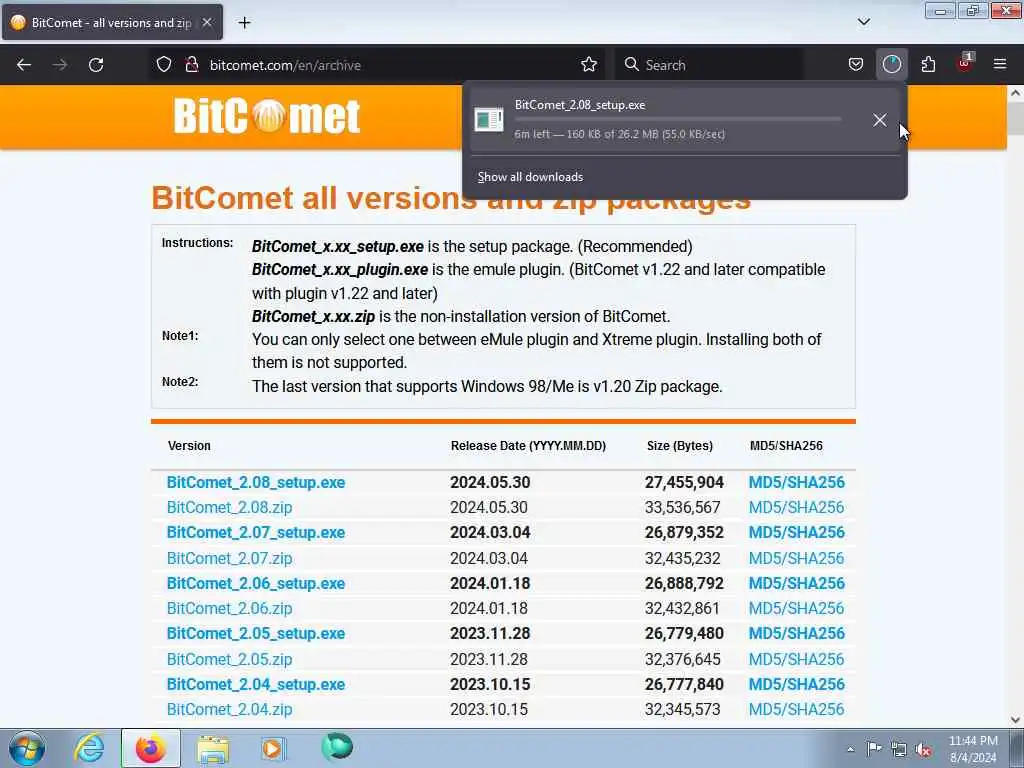Click Show all downloads

tap(530, 177)
